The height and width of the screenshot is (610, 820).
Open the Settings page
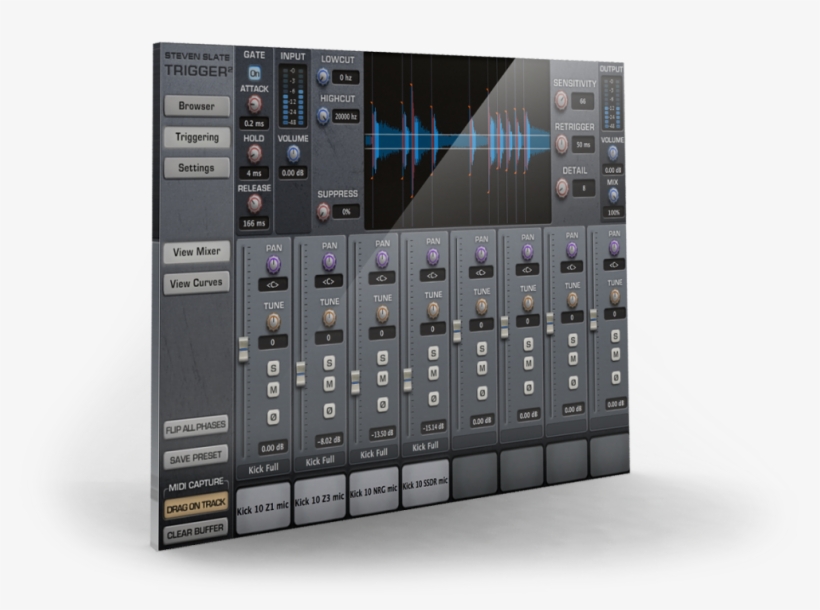point(197,168)
